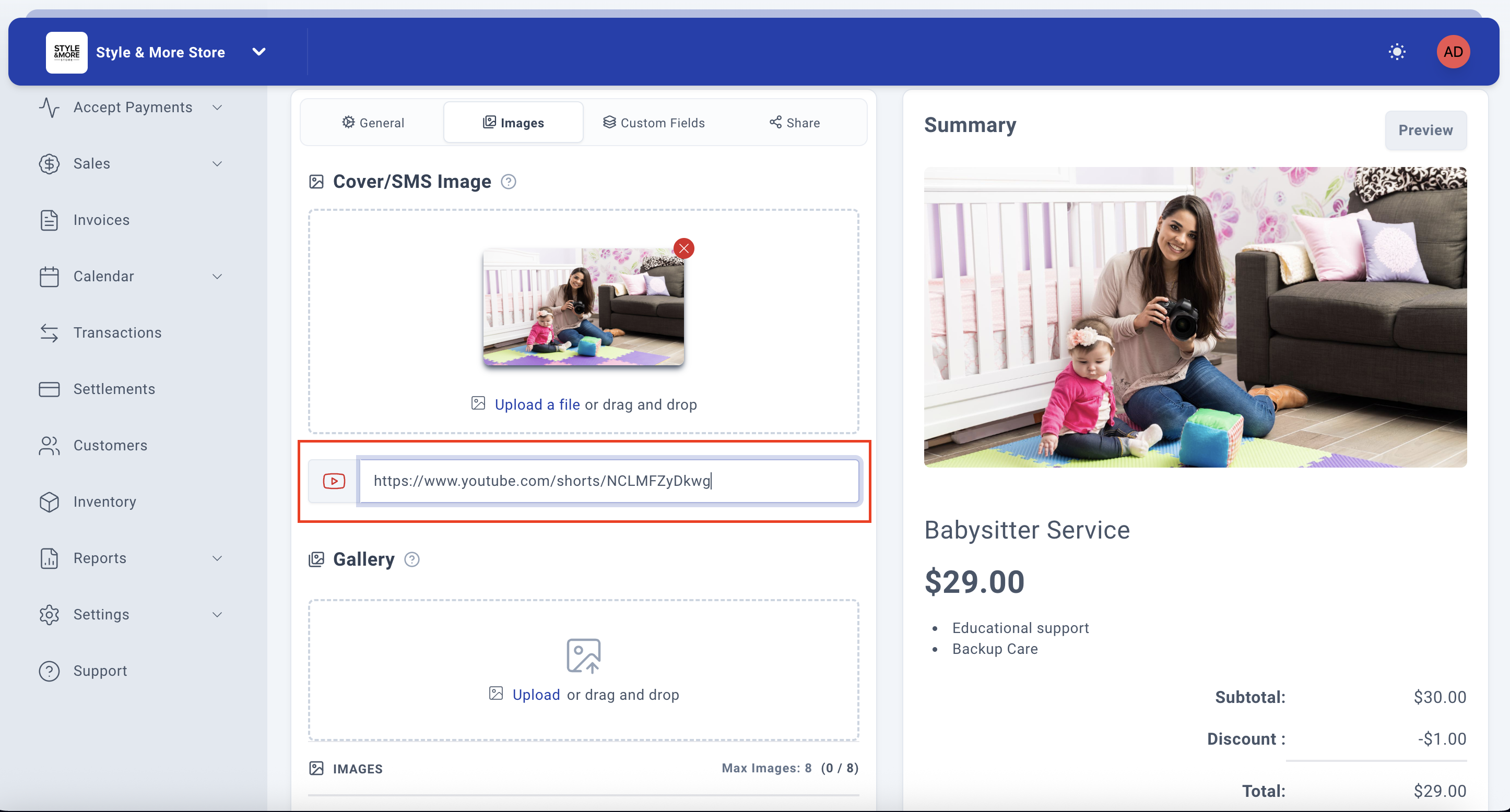This screenshot has width=1510, height=812.
Task: Click the Gallery help question icon
Action: [x=412, y=559]
